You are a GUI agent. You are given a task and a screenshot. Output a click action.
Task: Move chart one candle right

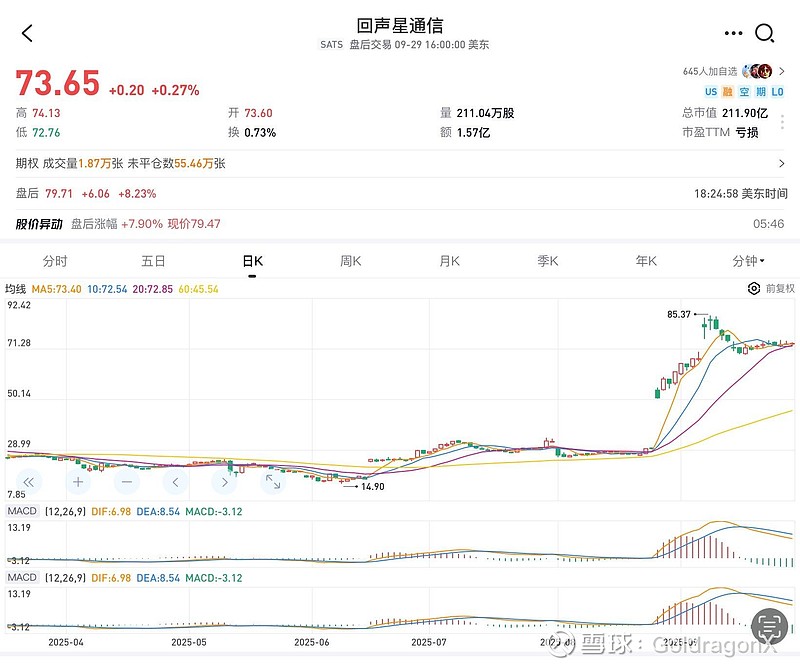(225, 481)
